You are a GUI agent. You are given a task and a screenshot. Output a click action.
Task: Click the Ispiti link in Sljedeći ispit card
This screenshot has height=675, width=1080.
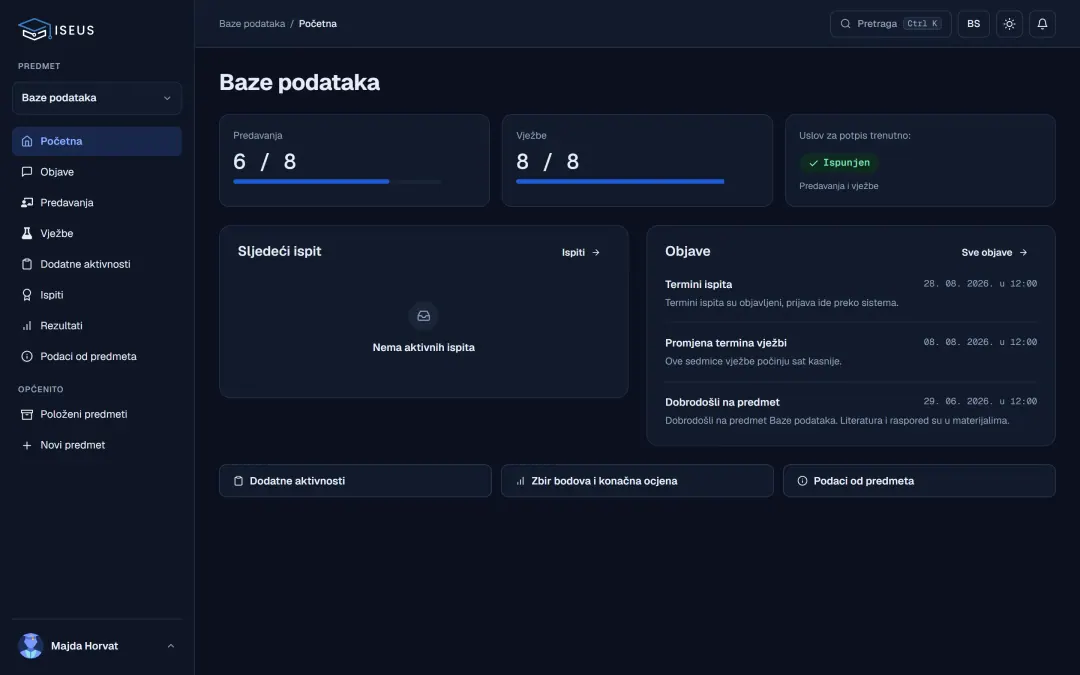tap(581, 252)
